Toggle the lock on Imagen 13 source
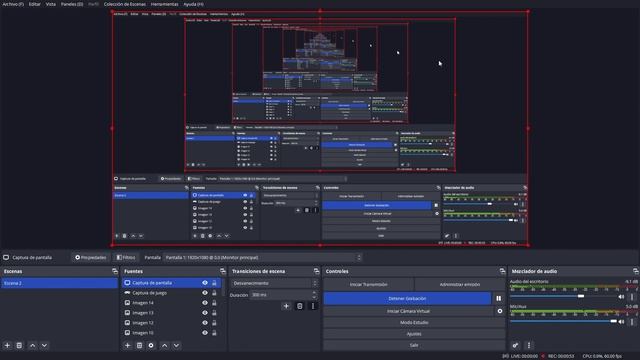 pyautogui.click(x=214, y=313)
